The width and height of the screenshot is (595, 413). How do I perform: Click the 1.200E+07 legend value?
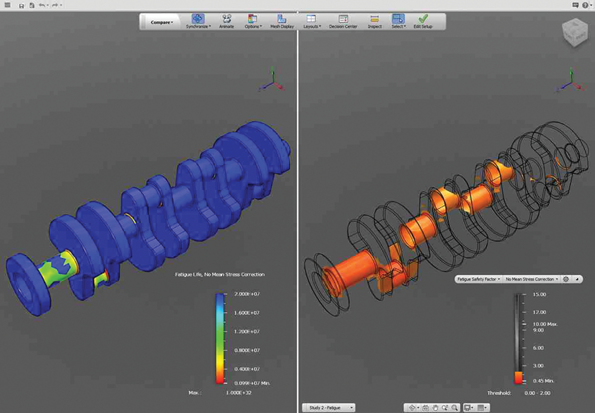click(247, 331)
